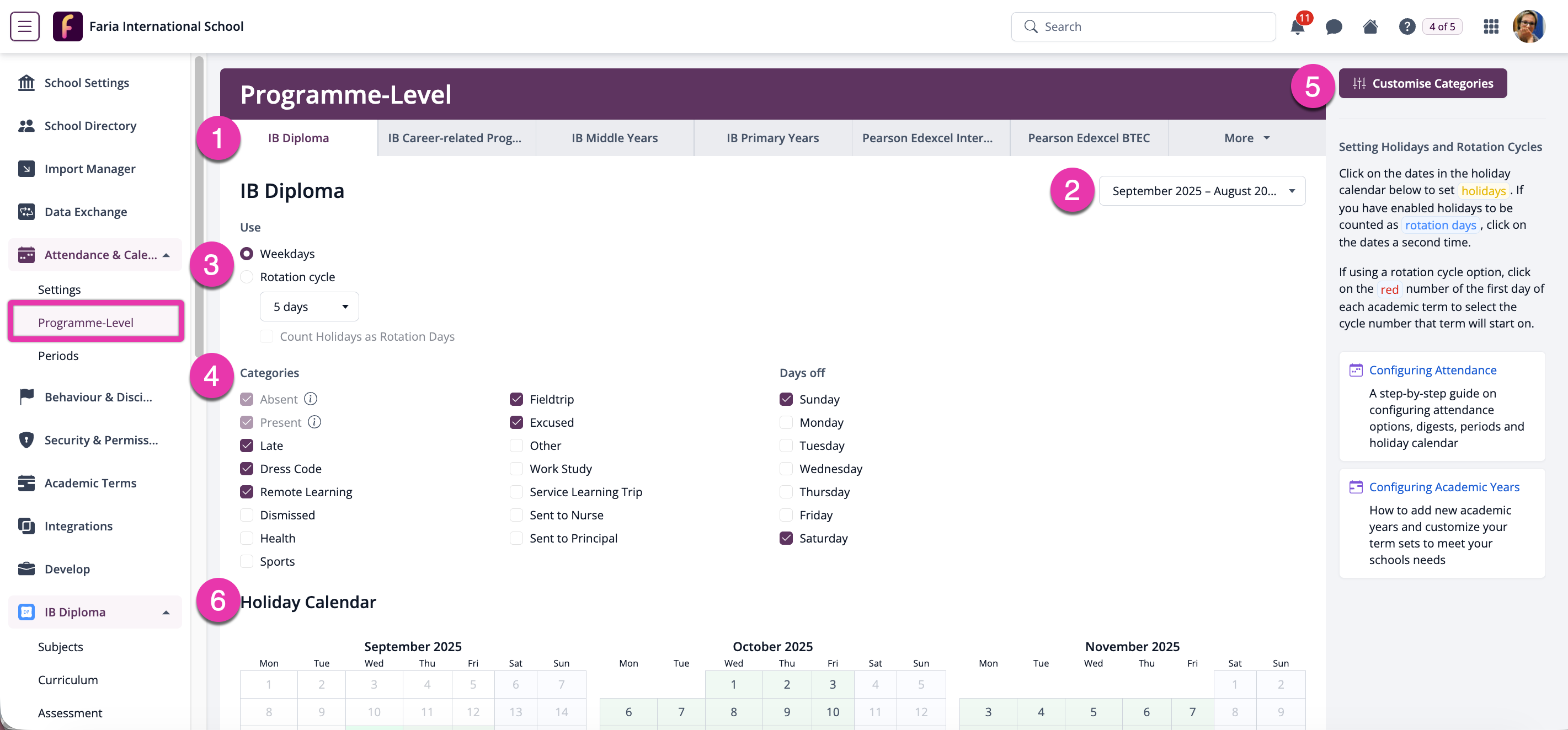Switch to the IB Diploma tab

pyautogui.click(x=298, y=138)
